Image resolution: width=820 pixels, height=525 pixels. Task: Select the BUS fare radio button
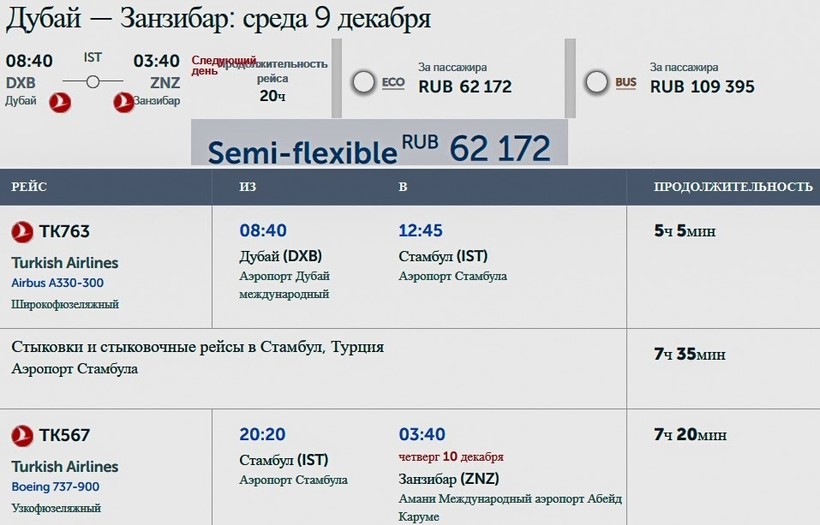[x=597, y=83]
